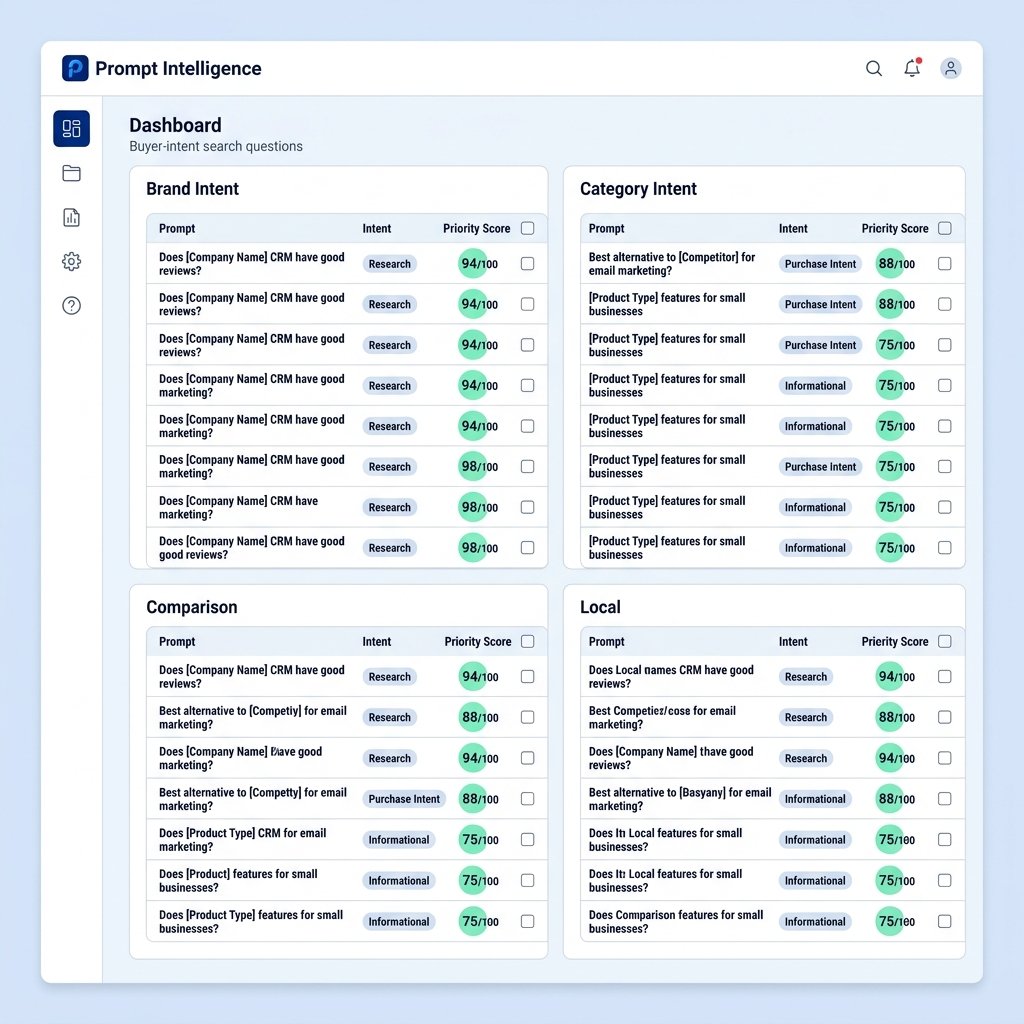Check Local 'Best alternative to [Basyany]' checkbox
Image resolution: width=1024 pixels, height=1024 pixels.
(x=944, y=799)
